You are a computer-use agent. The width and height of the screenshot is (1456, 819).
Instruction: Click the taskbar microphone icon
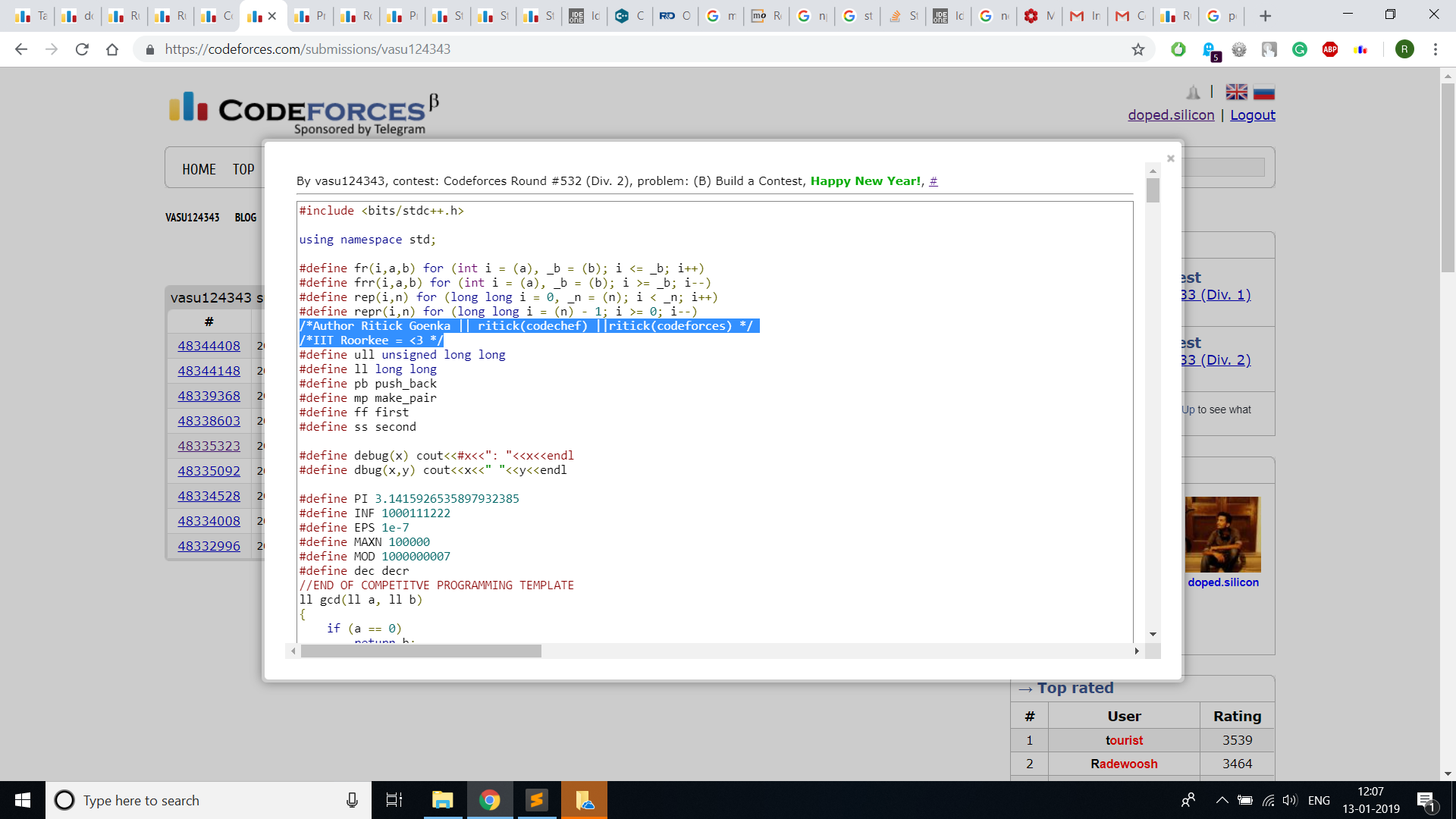352,800
